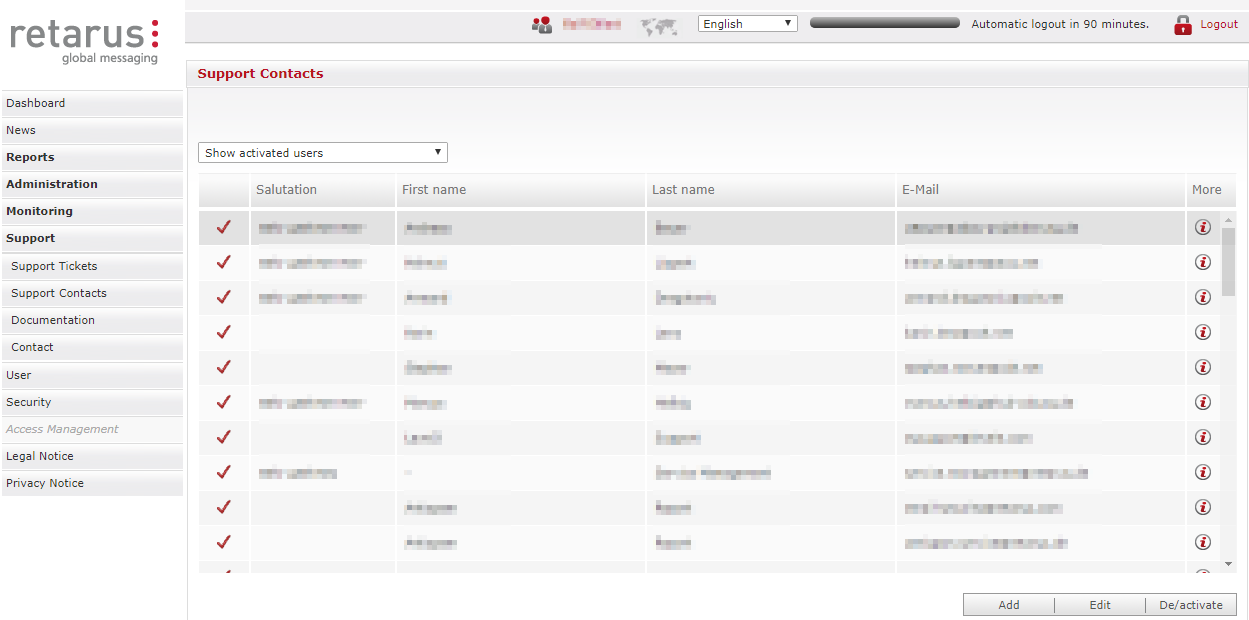
Task: Open info icon in fourth contact row
Action: click(1203, 332)
